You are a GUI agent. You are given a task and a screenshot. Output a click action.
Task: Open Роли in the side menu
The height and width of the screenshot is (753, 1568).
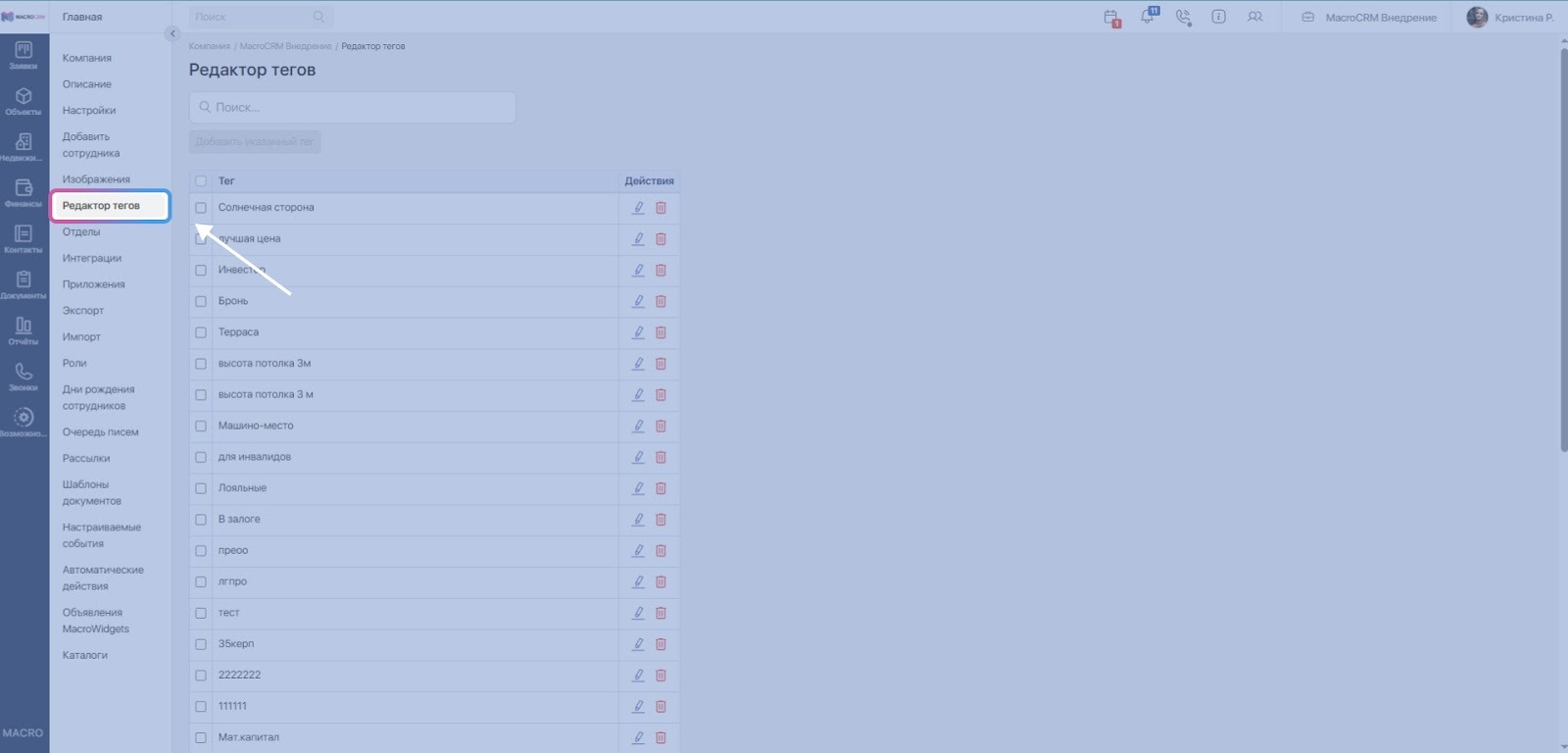74,363
